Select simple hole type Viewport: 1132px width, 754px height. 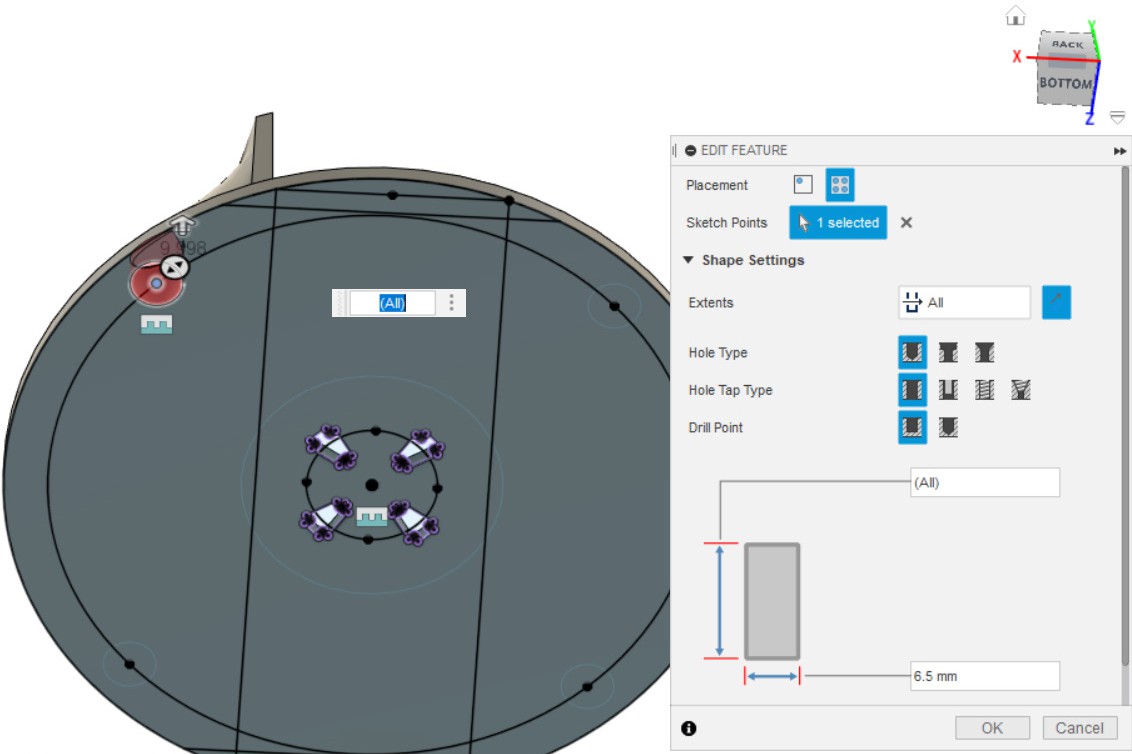(x=912, y=353)
